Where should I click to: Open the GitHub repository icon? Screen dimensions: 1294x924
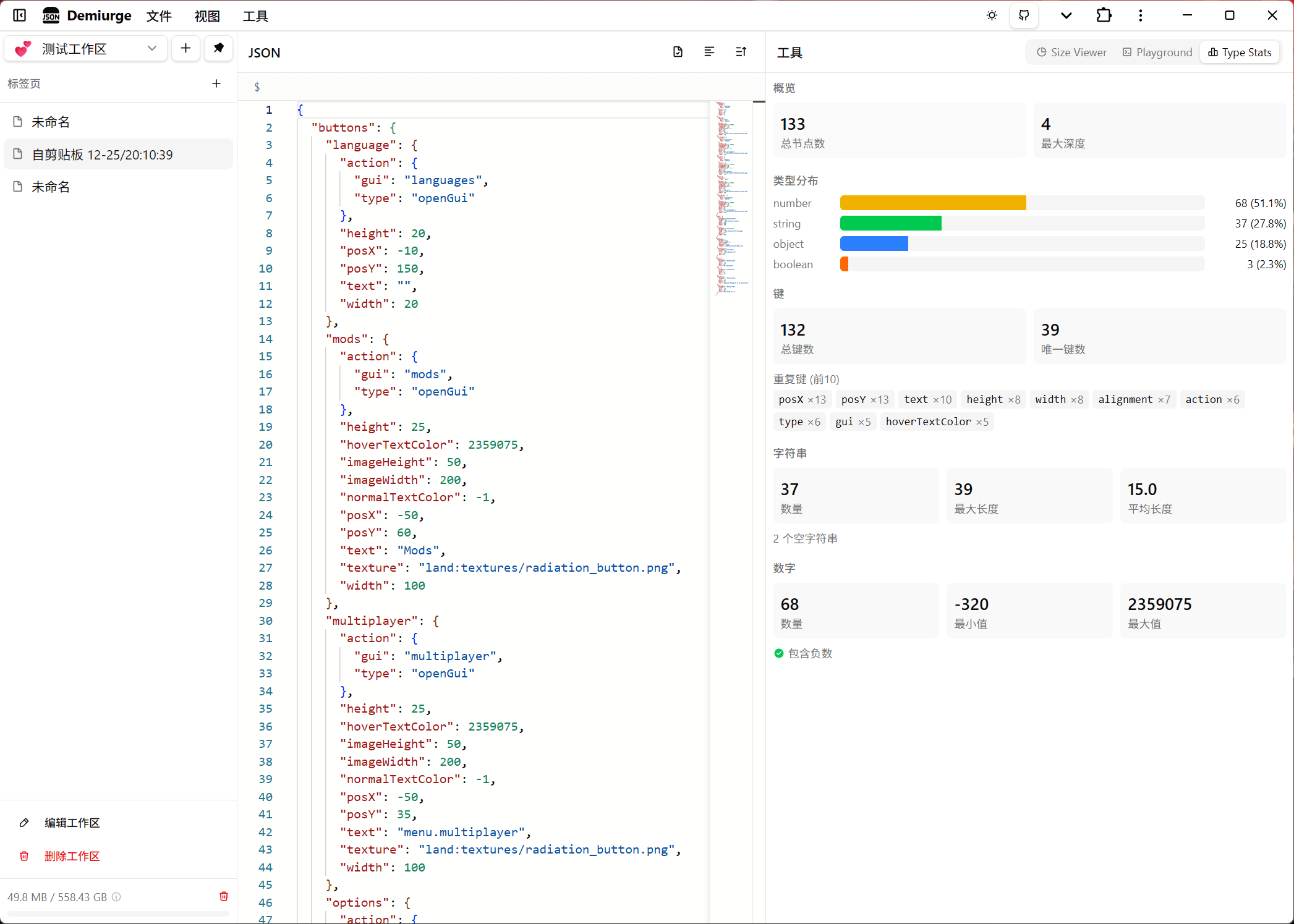[x=1024, y=15]
